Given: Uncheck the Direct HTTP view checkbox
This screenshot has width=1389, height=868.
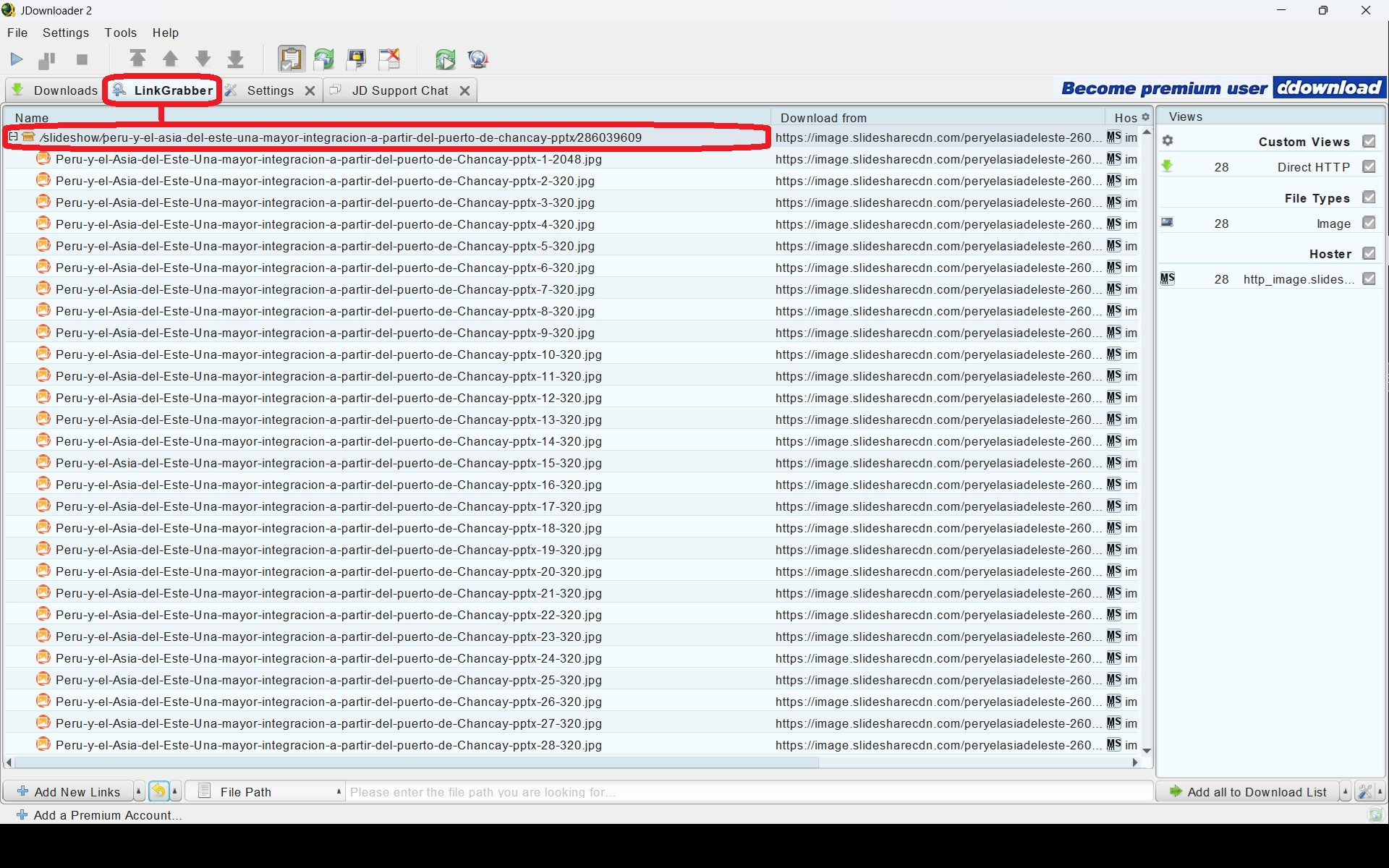Looking at the screenshot, I should 1368,167.
